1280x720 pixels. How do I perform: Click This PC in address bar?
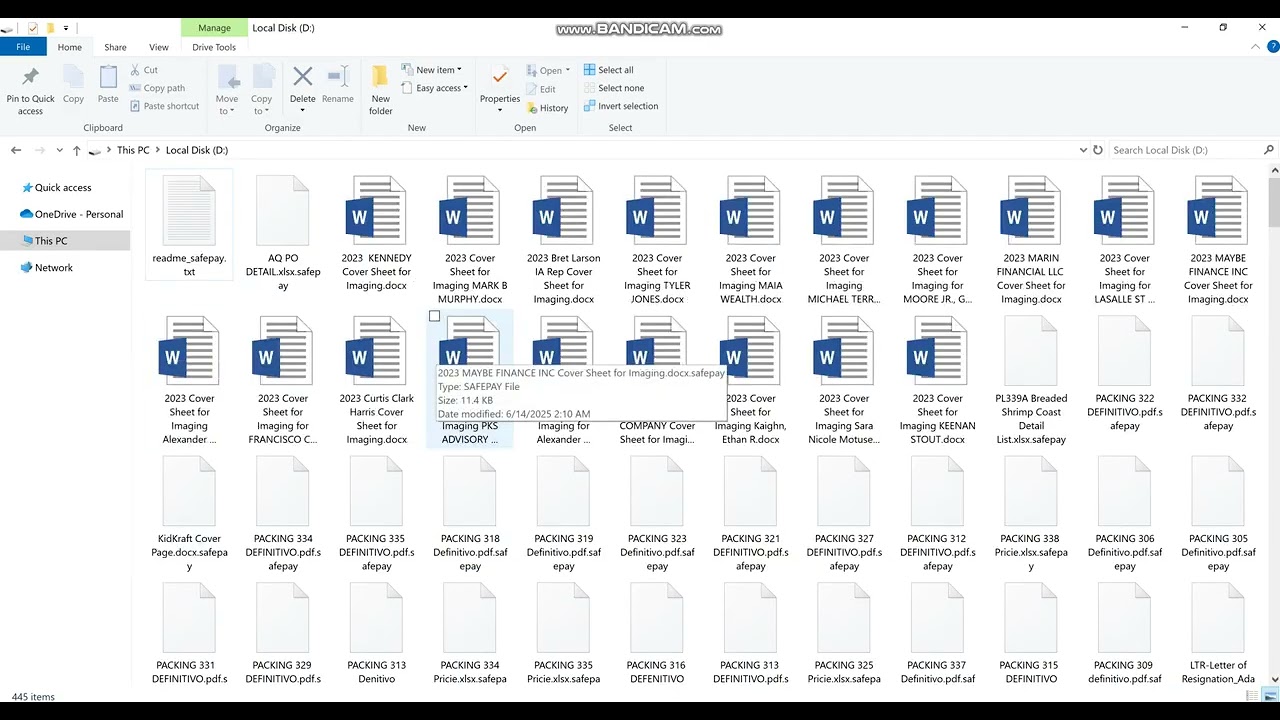(133, 150)
